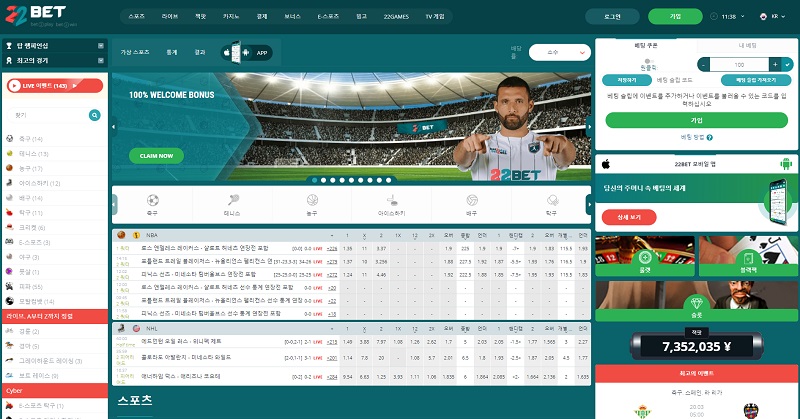The image size is (800, 419).
Task: Click the horse racing icon in the sidebar list
Action: point(10,346)
